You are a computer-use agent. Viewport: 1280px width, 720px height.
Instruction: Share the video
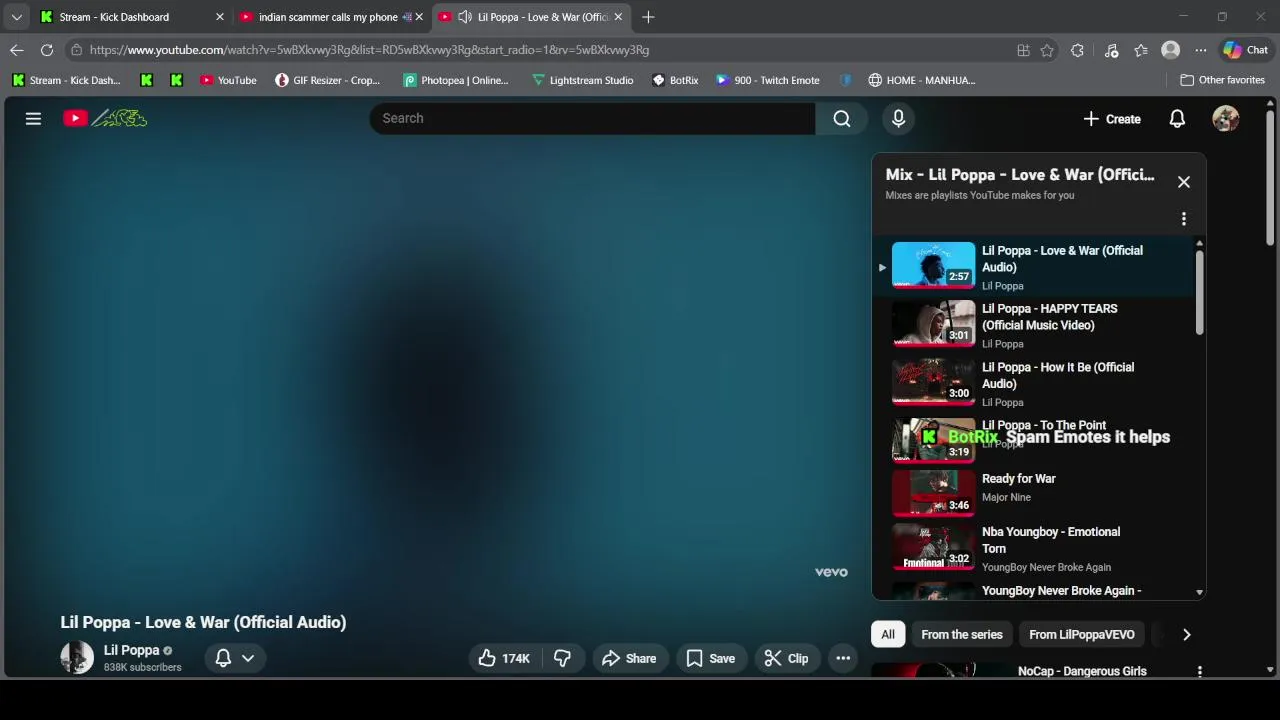(629, 658)
